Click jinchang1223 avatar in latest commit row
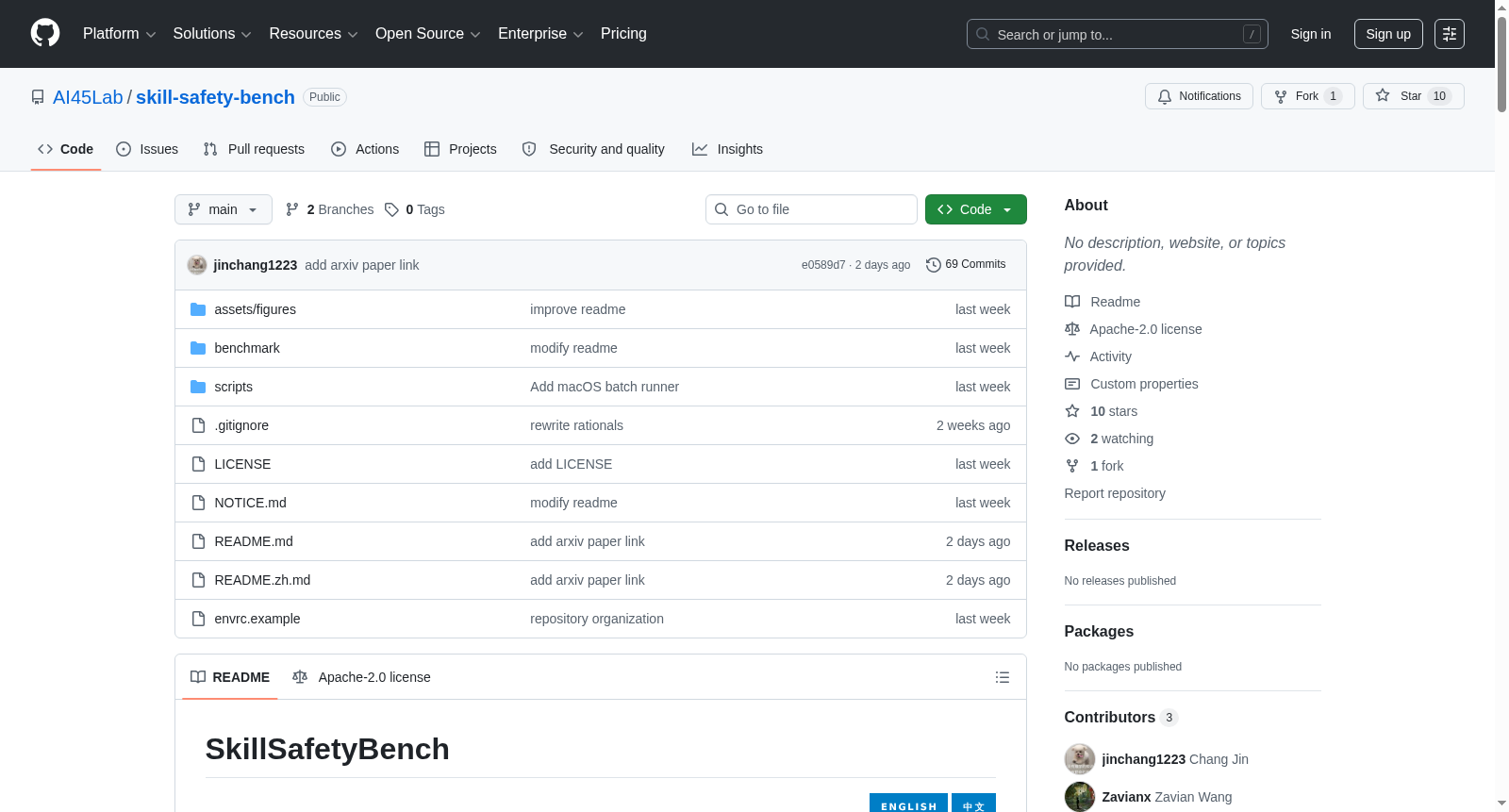The height and width of the screenshot is (812, 1509). pyautogui.click(x=197, y=265)
